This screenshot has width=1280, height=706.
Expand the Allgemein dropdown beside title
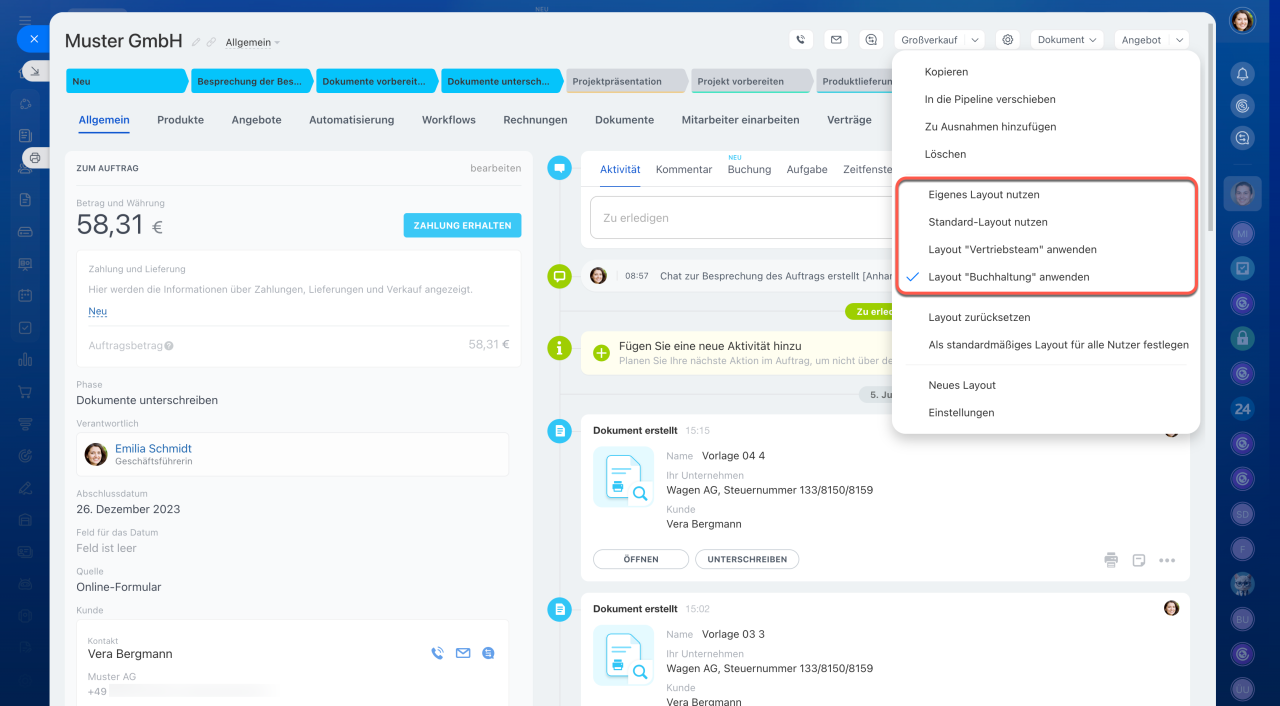(x=253, y=43)
